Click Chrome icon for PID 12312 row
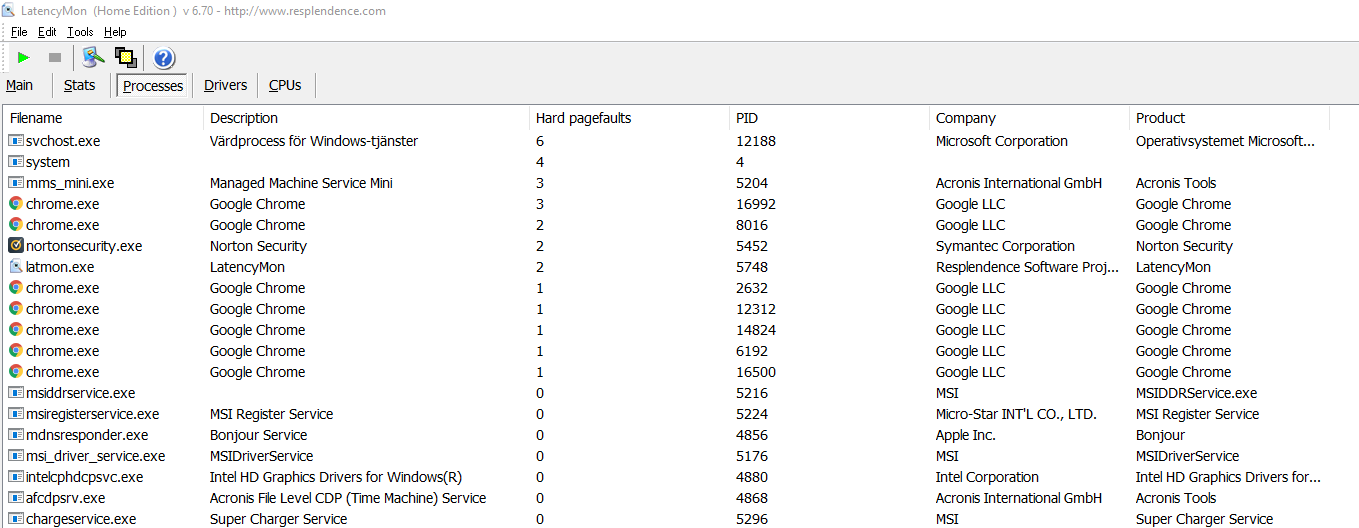This screenshot has width=1359, height=528. click(x=16, y=309)
